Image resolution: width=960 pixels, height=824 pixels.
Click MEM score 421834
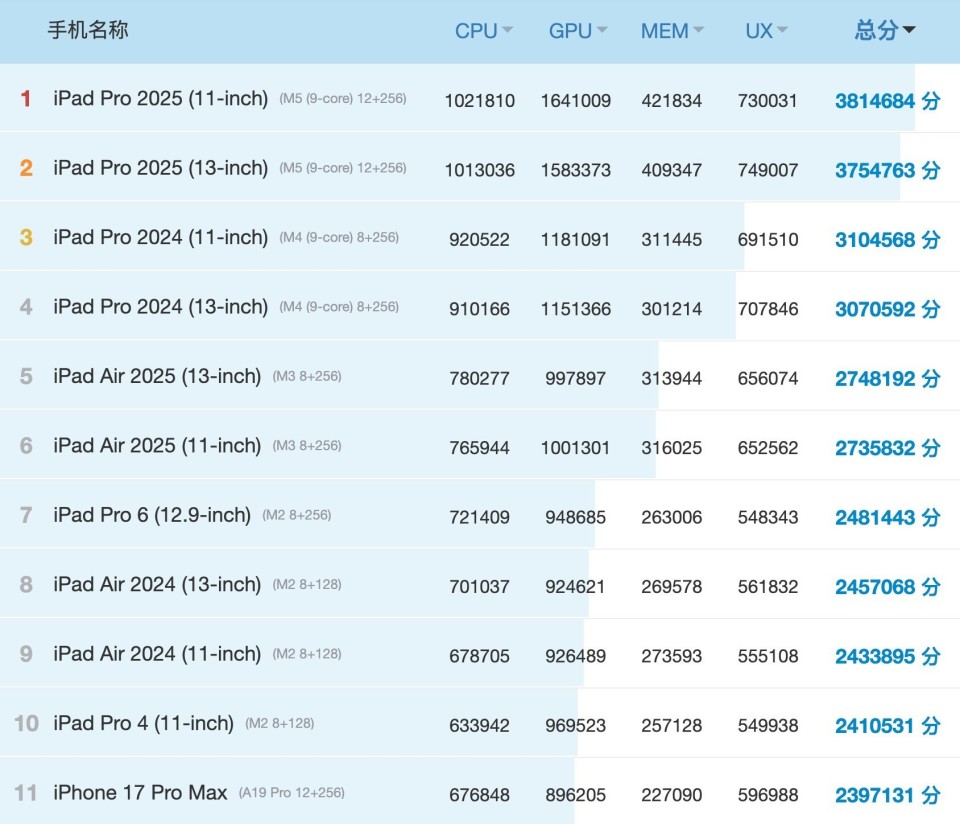(x=672, y=100)
